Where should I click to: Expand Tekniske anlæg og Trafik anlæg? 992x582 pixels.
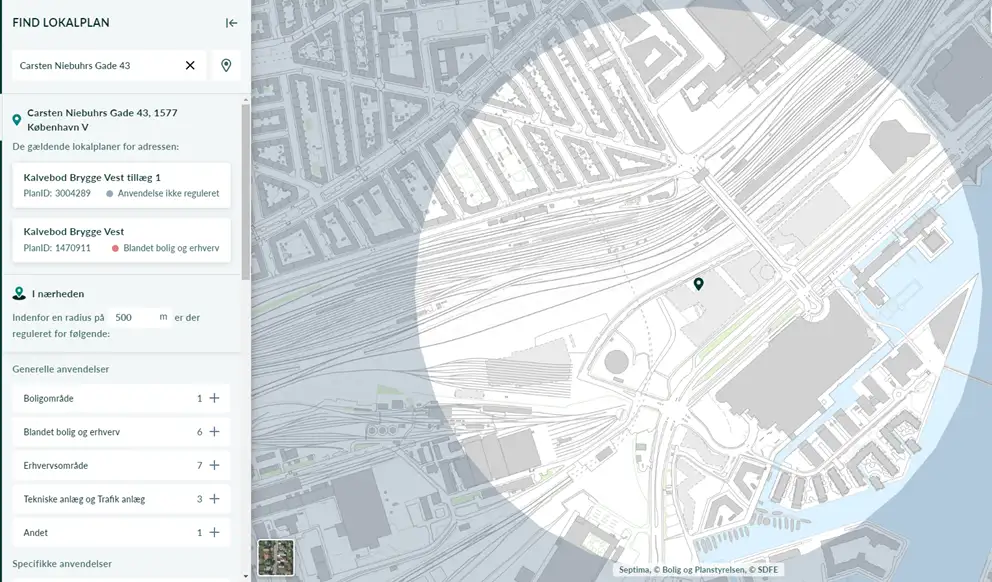coord(214,499)
